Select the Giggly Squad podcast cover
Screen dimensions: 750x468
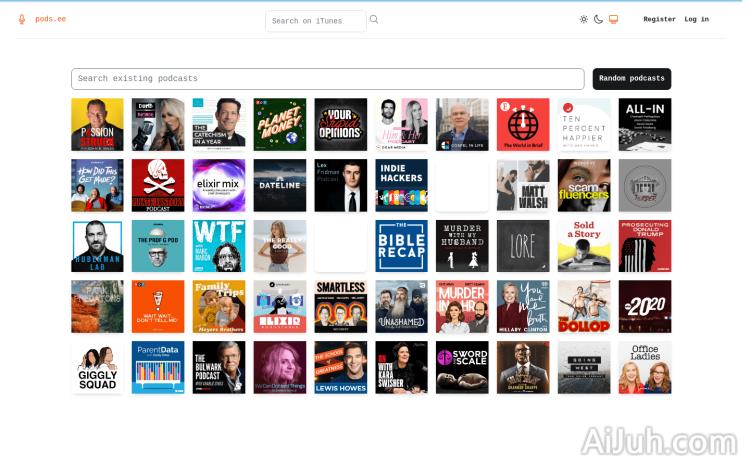coord(97,368)
